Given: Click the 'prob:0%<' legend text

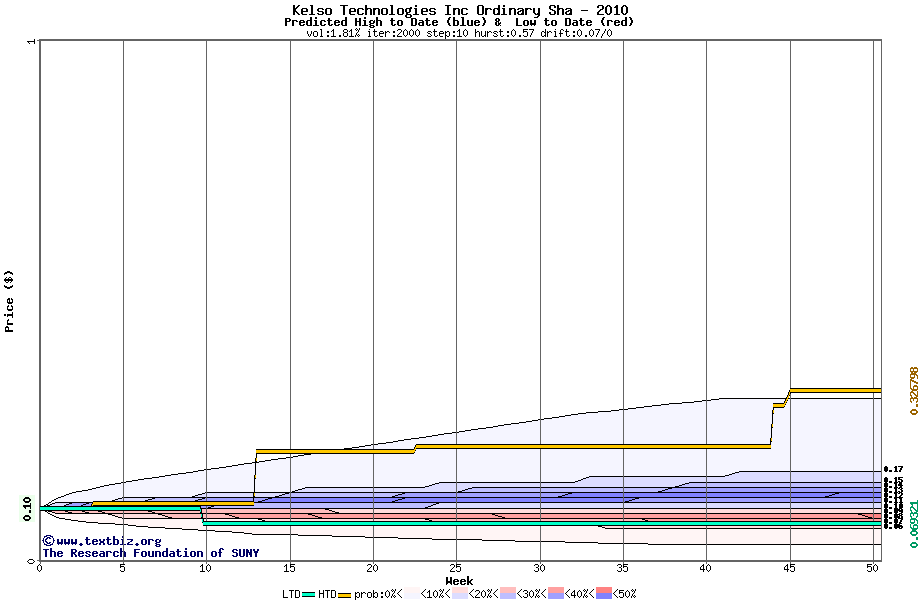Looking at the screenshot, I should [x=378, y=594].
